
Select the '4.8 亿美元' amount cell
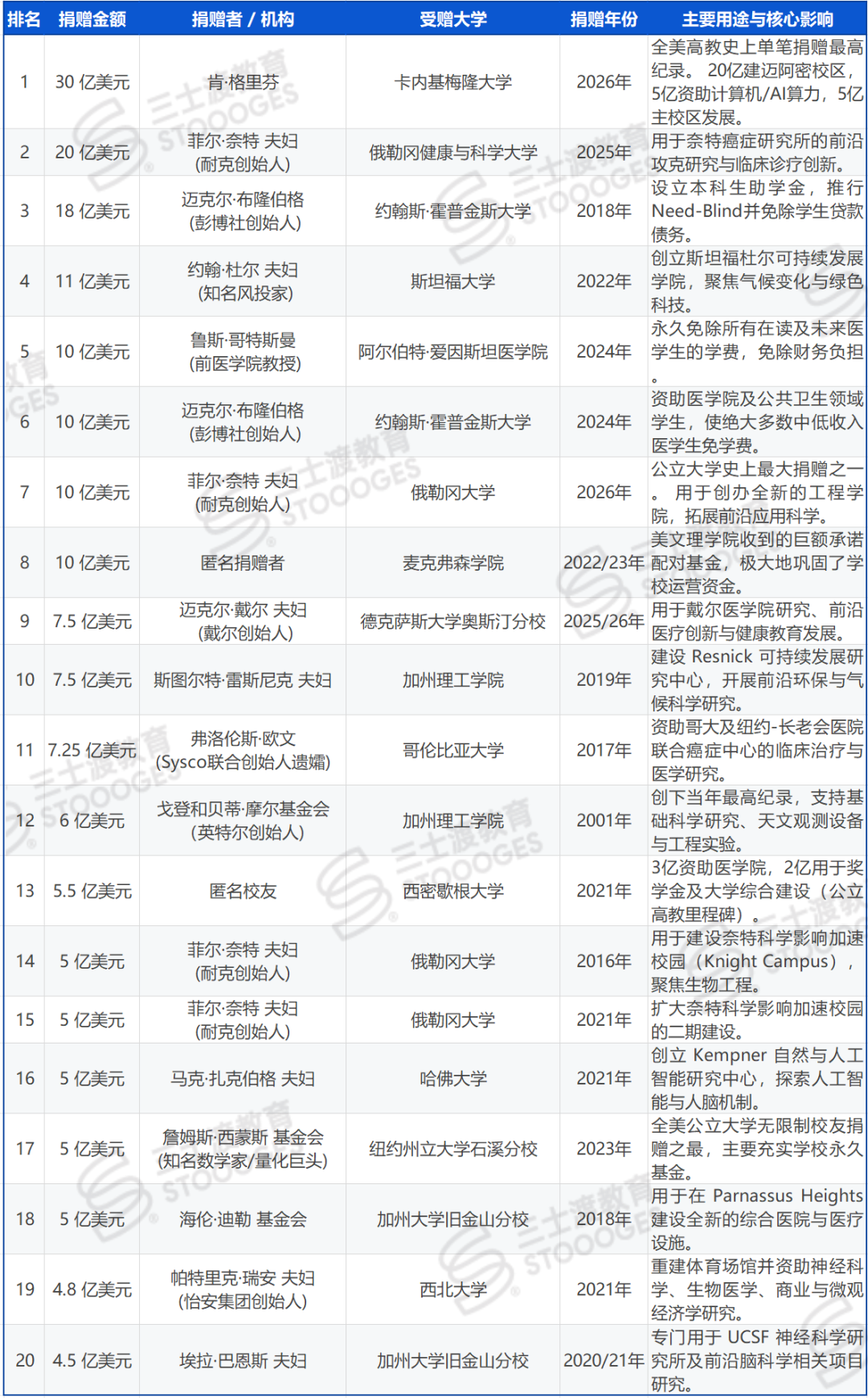point(92,1289)
